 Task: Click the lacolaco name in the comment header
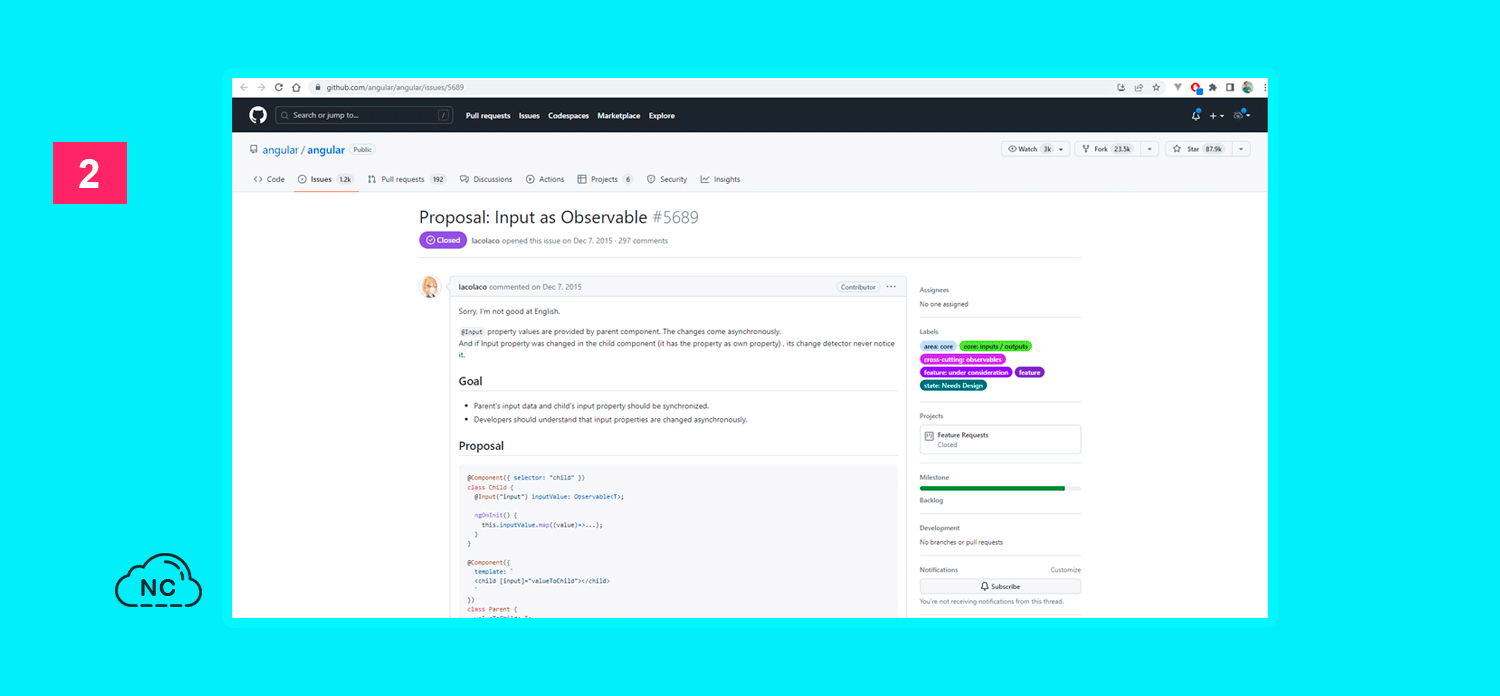pos(473,287)
